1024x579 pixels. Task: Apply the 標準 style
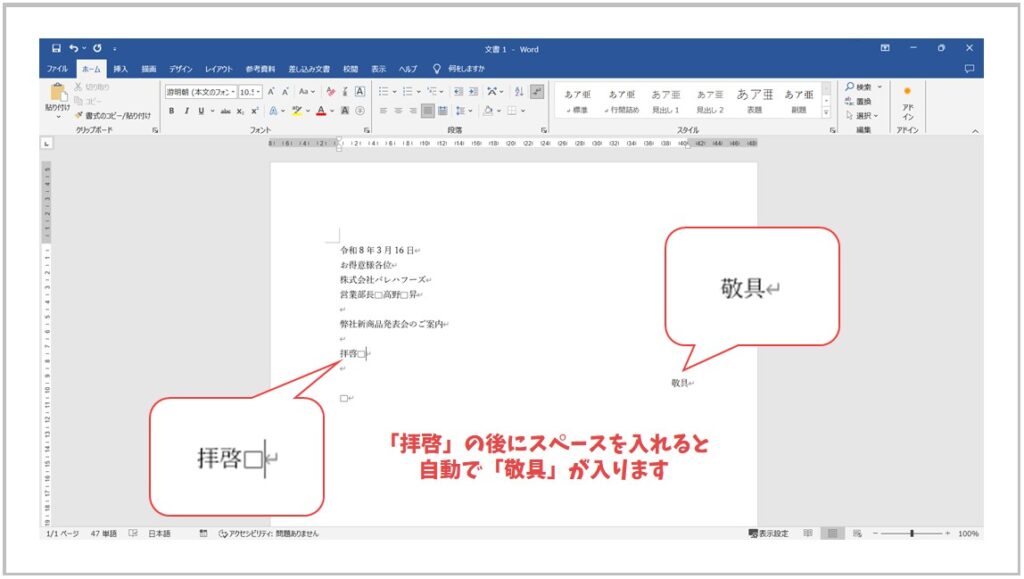(x=577, y=101)
